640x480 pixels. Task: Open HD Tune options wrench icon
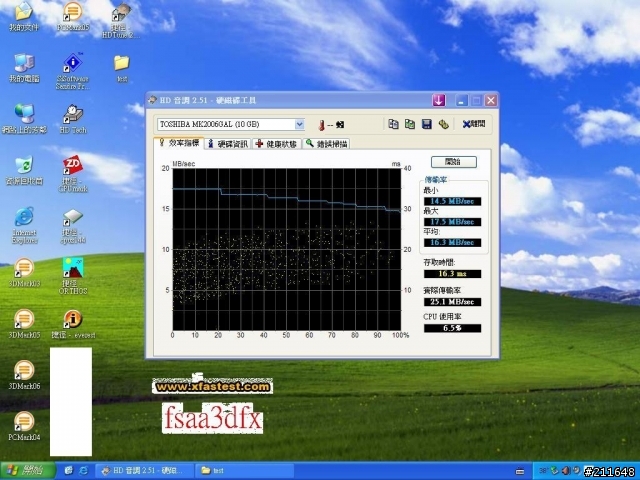443,124
